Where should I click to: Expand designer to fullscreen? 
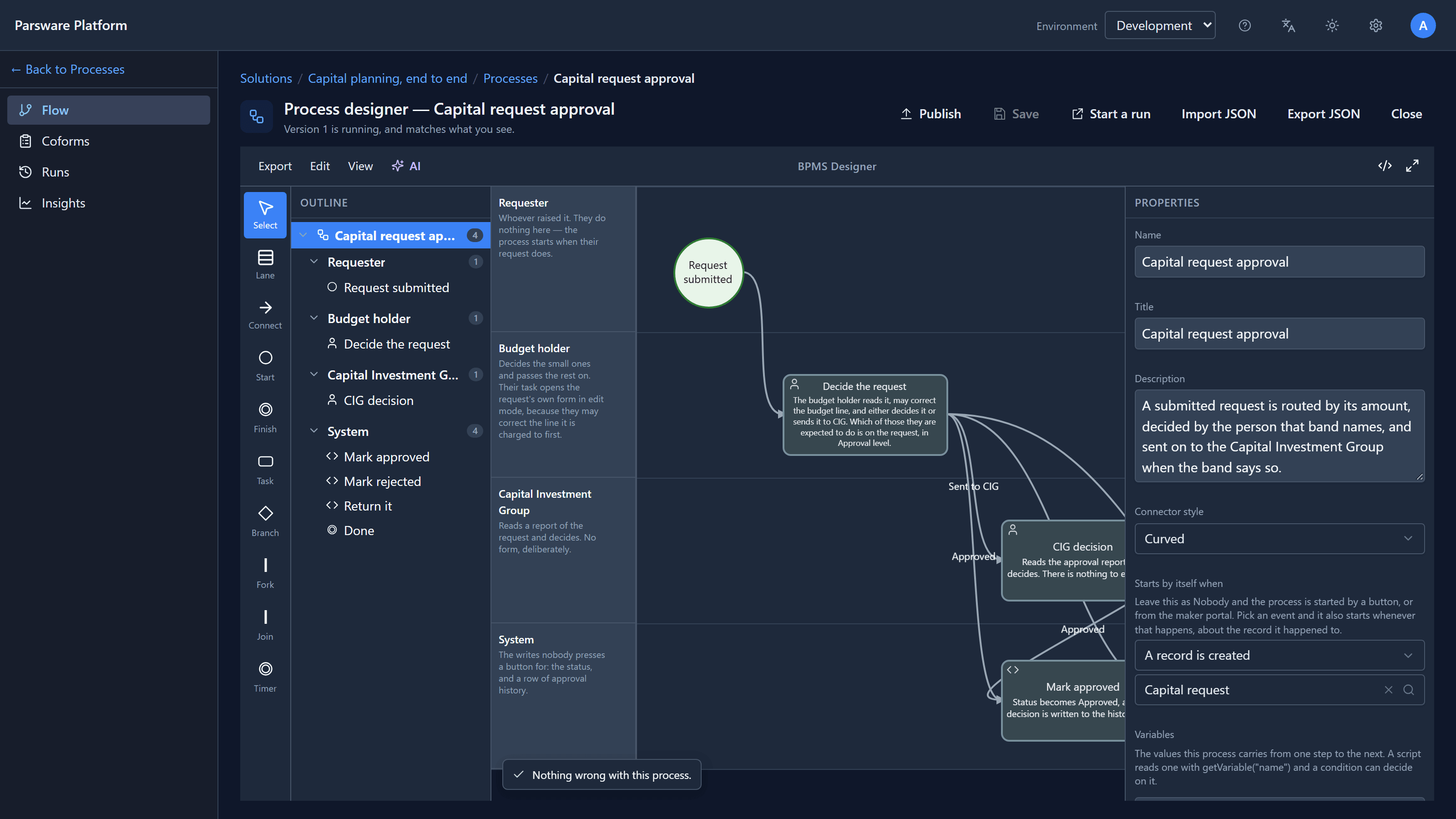point(1412,166)
